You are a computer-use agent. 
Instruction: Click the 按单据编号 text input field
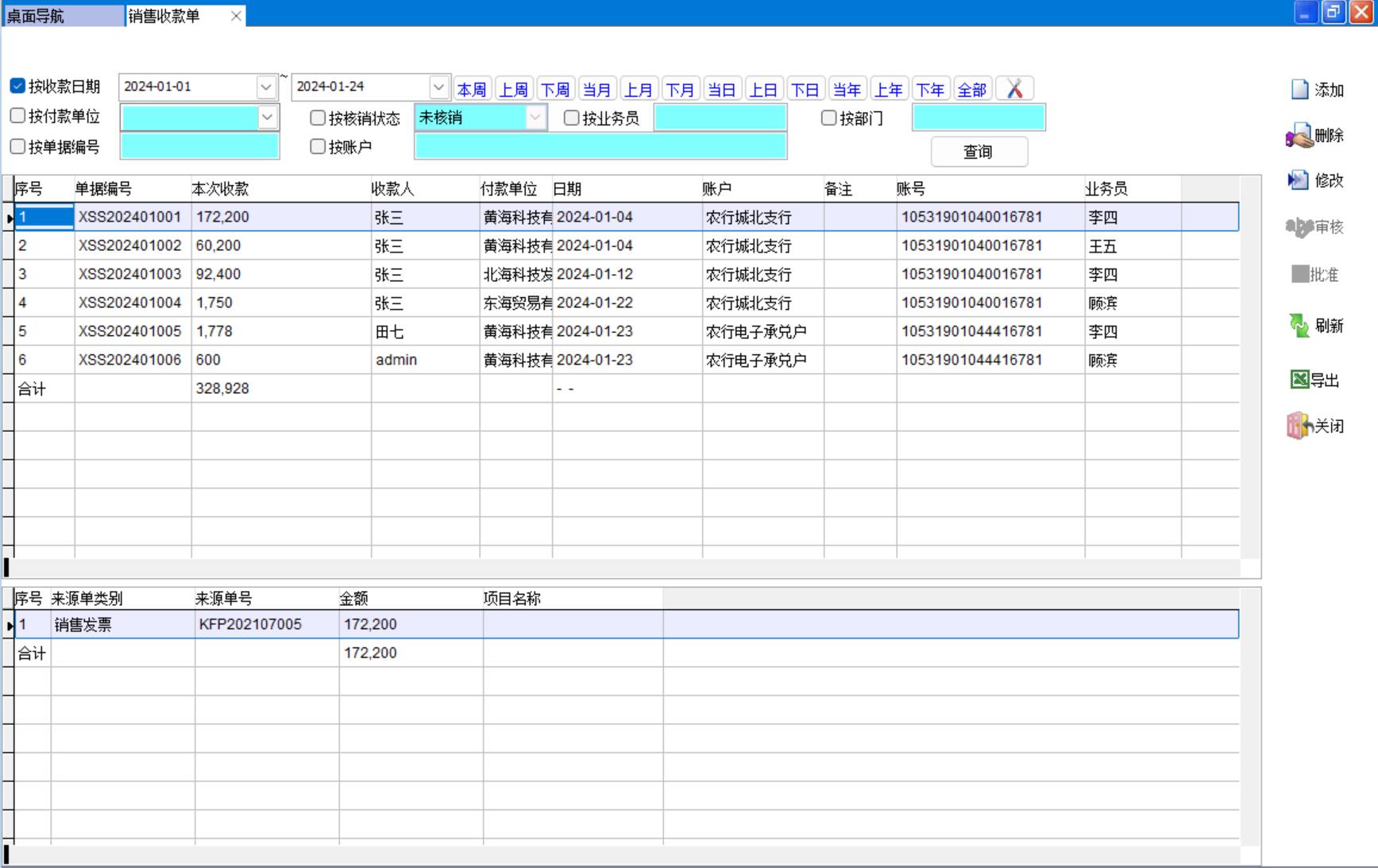tap(199, 147)
